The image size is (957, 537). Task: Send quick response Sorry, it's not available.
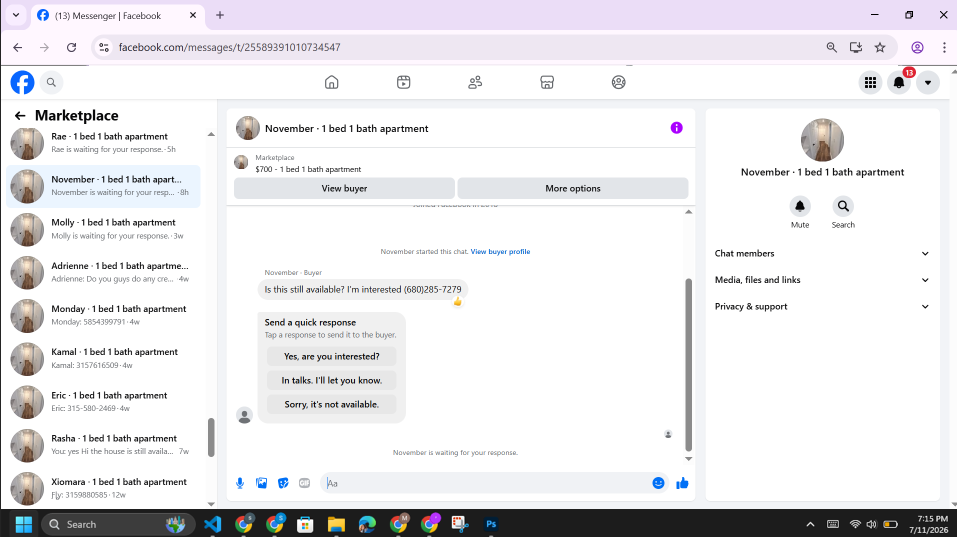pyautogui.click(x=331, y=404)
